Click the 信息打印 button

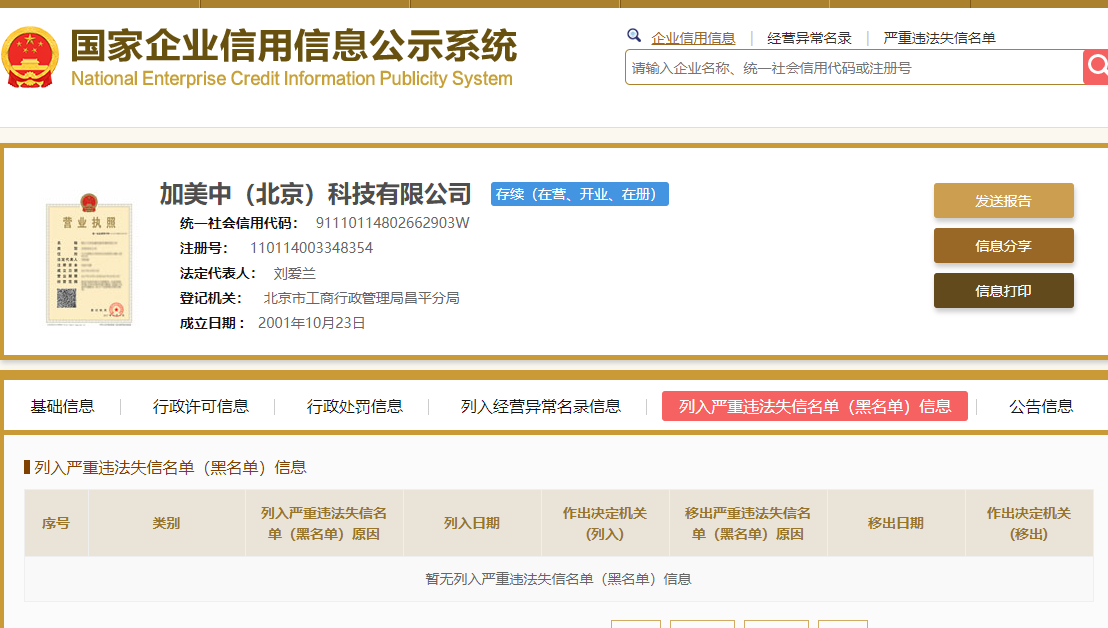click(1003, 291)
